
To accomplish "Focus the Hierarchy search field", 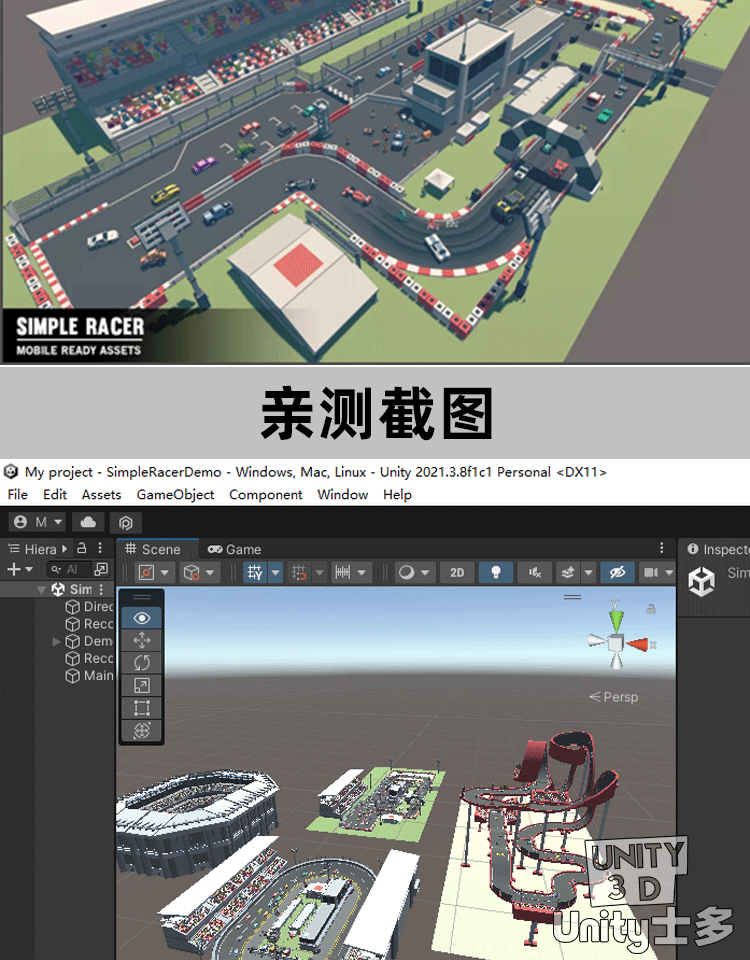I will tap(69, 569).
